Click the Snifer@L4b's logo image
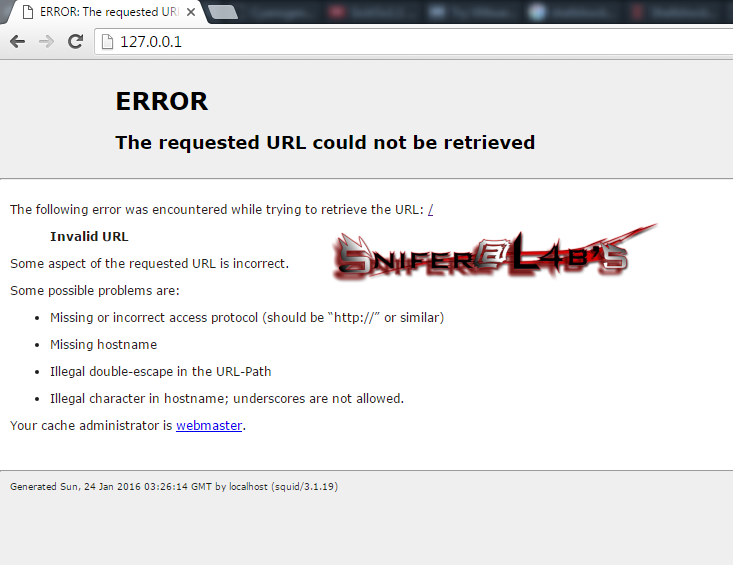This screenshot has width=733, height=565. coord(495,252)
